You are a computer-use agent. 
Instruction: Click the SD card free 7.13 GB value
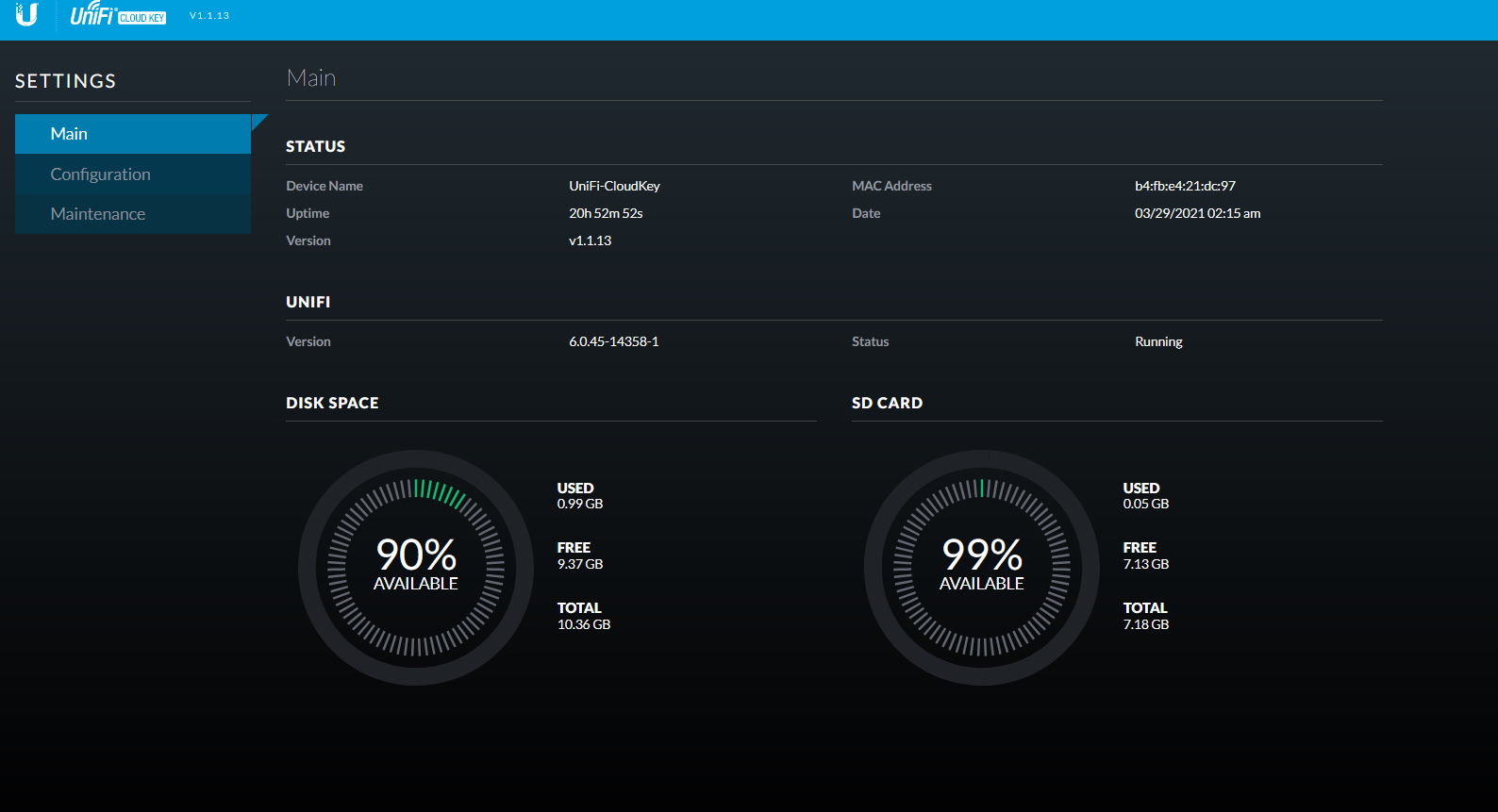tap(1146, 564)
